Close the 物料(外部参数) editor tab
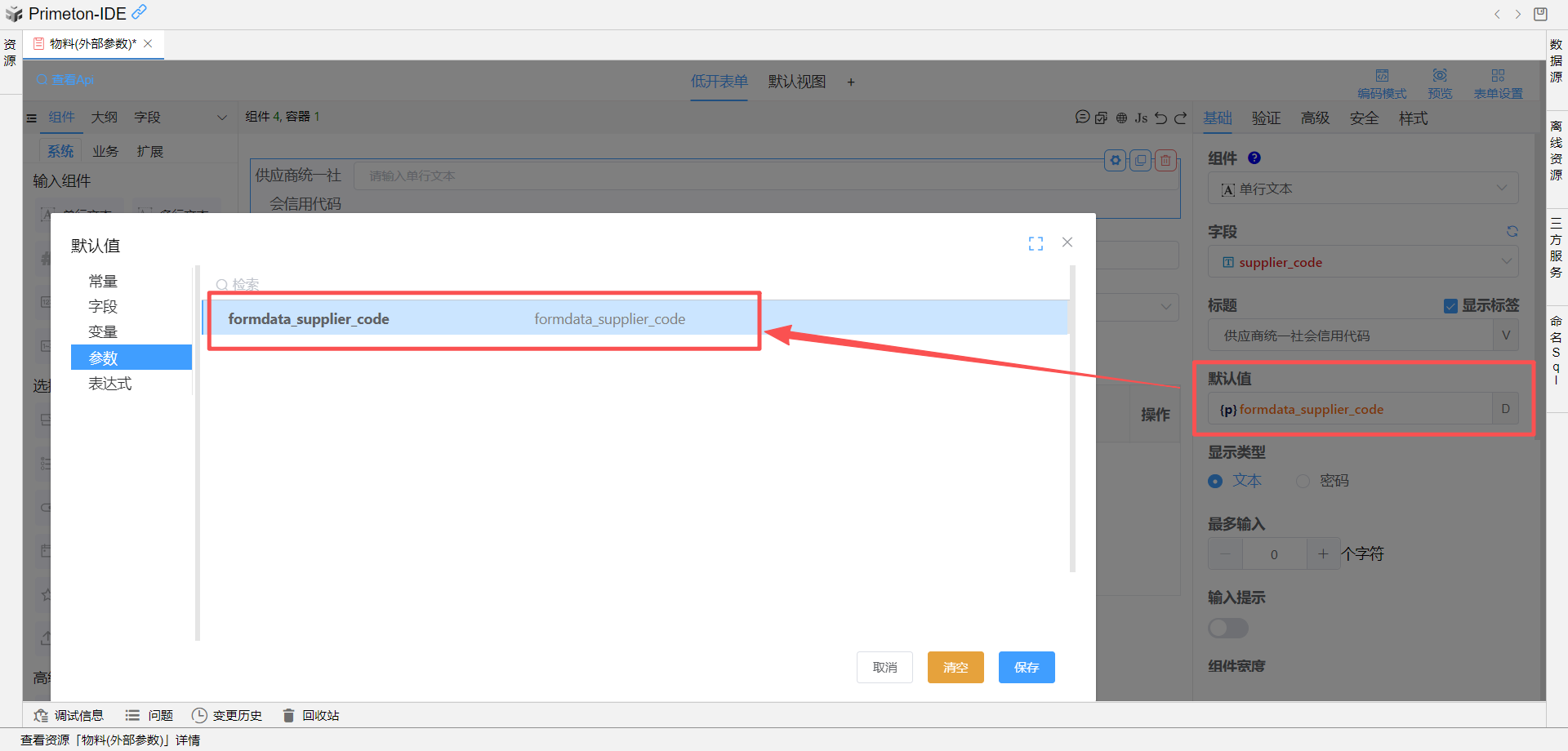This screenshot has width=1568, height=751. click(x=148, y=44)
